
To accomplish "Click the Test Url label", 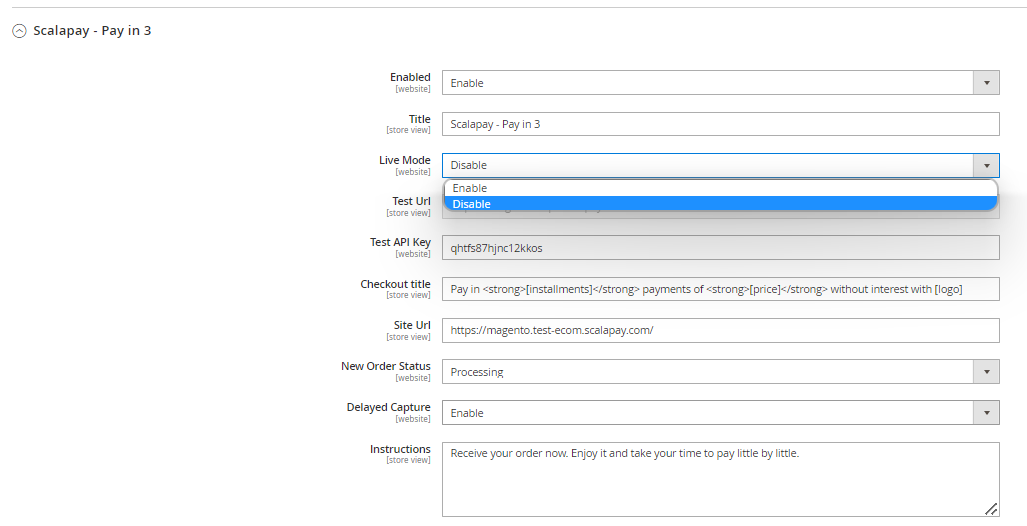I will click(x=411, y=201).
